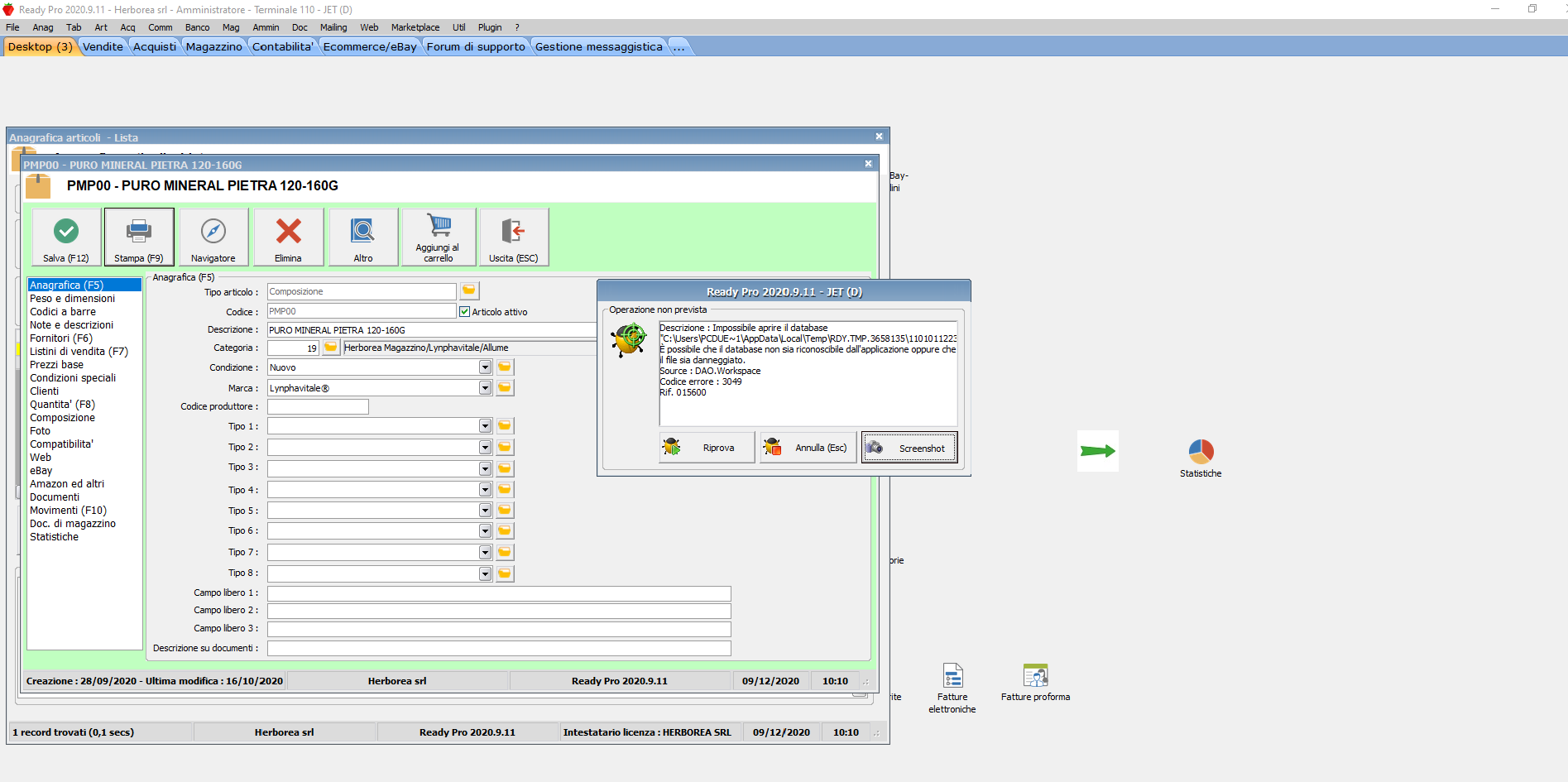This screenshot has width=1568, height=782.
Task: Close the Anagrafica articoli Lista window
Action: click(x=879, y=137)
